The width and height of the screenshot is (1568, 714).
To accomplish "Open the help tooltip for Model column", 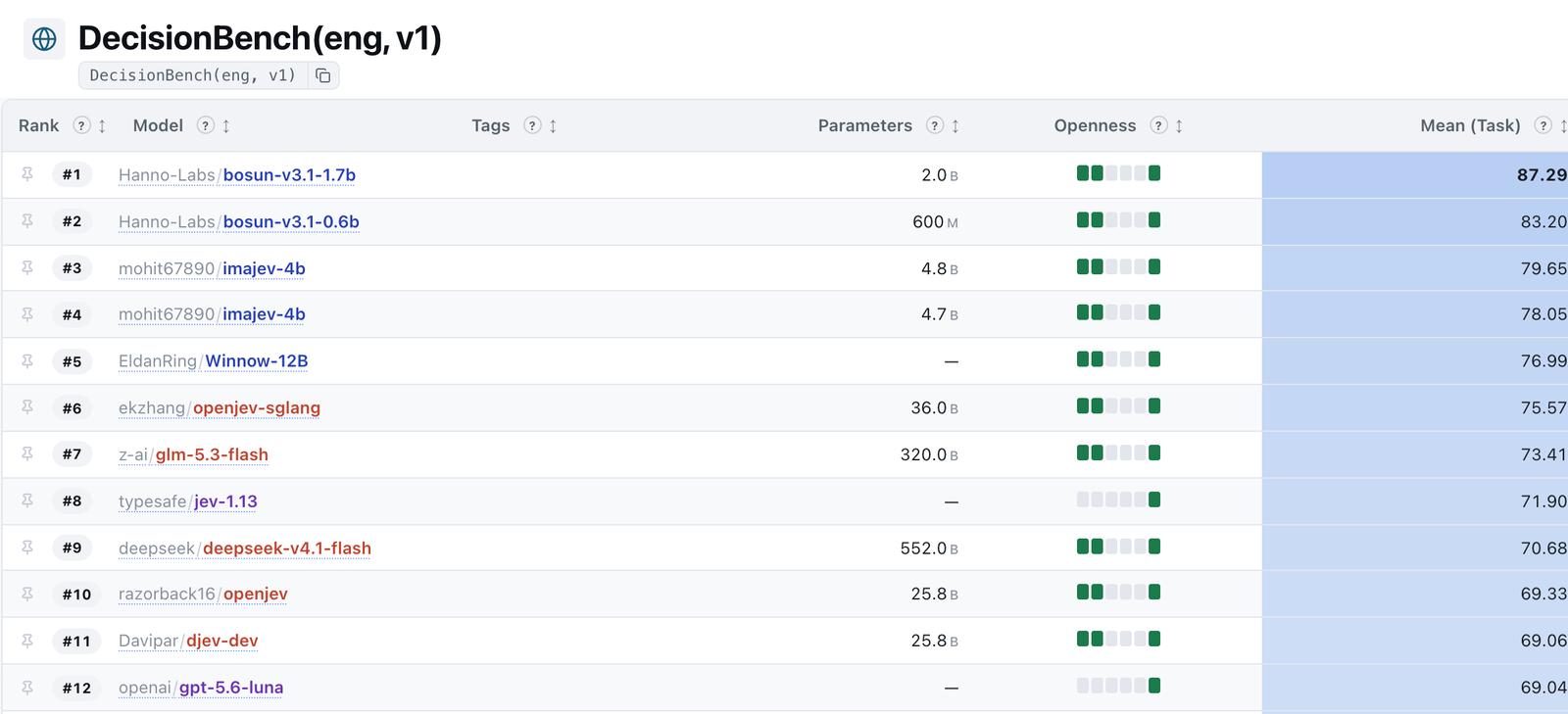I will tap(206, 125).
